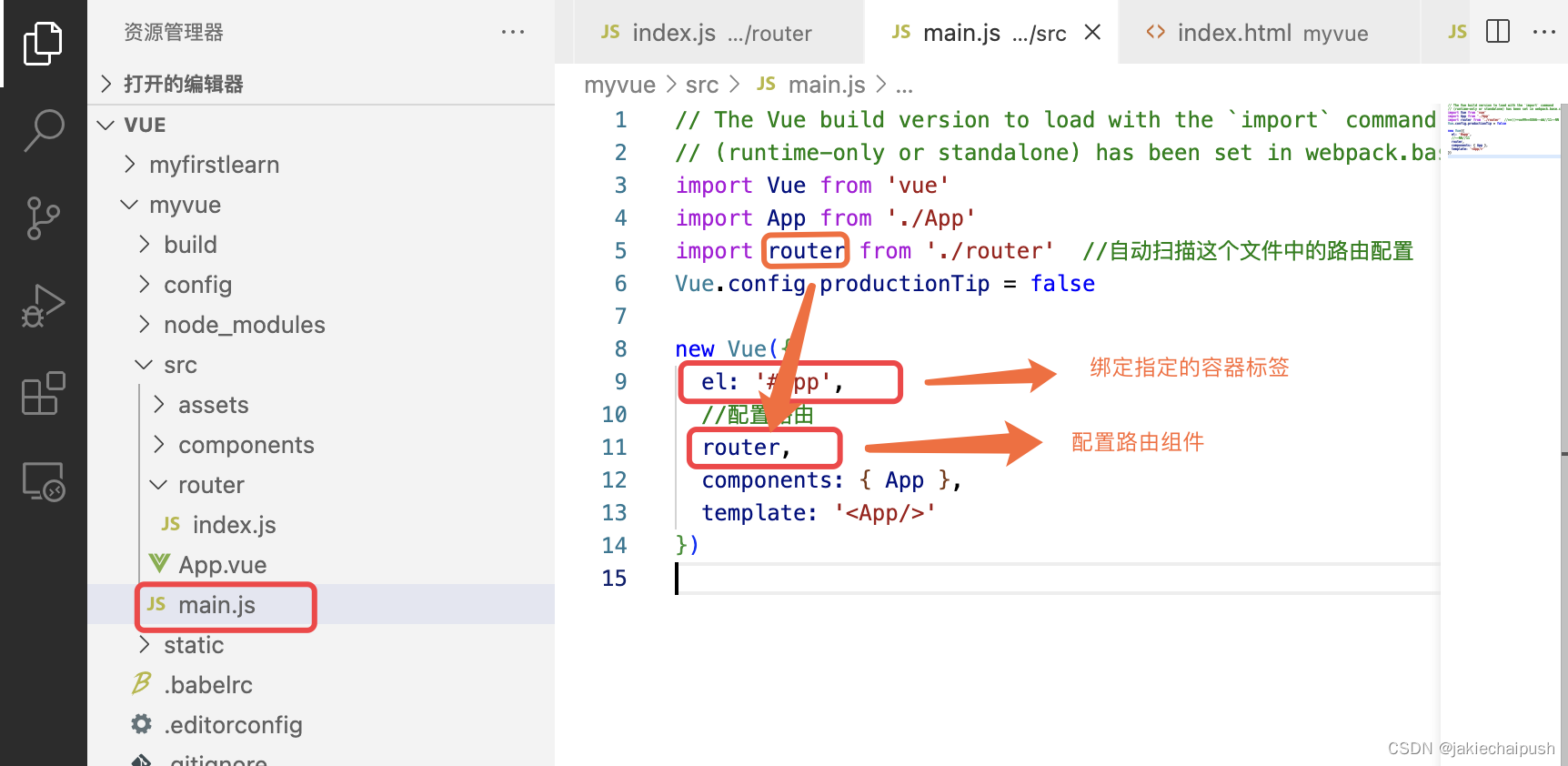Click the 'productionTip' text on line 6
The width and height of the screenshot is (1568, 766).
[904, 284]
